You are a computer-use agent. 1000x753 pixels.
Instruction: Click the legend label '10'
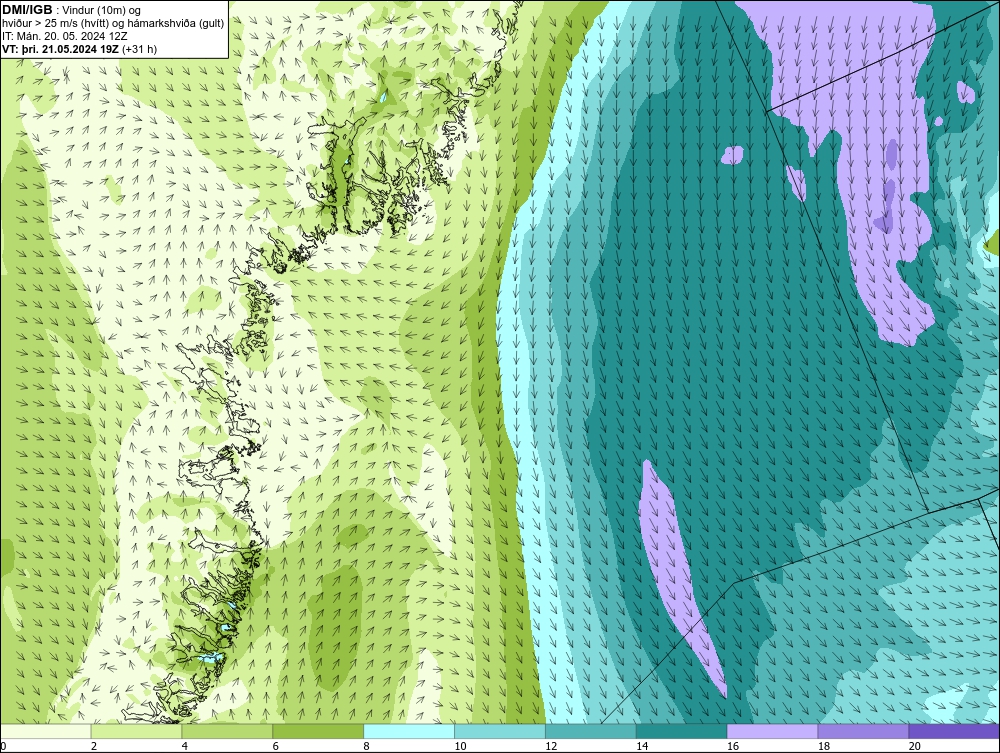pos(460,746)
